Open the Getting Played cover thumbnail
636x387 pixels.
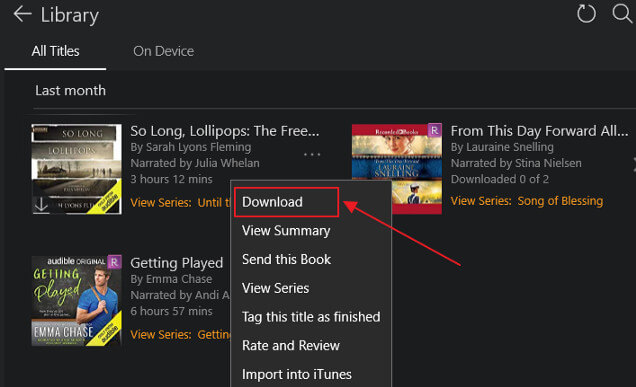pyautogui.click(x=76, y=301)
